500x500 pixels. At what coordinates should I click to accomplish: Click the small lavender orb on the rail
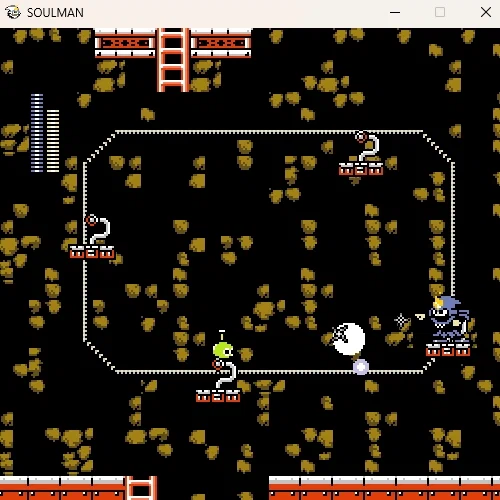click(x=361, y=367)
